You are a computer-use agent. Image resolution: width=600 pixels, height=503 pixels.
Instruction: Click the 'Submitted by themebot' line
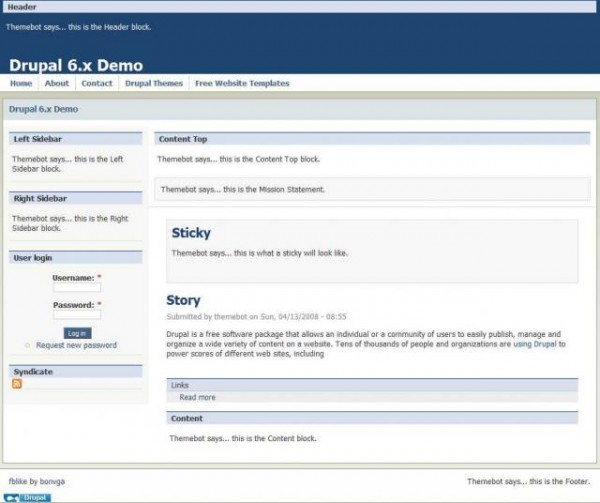pos(256,316)
